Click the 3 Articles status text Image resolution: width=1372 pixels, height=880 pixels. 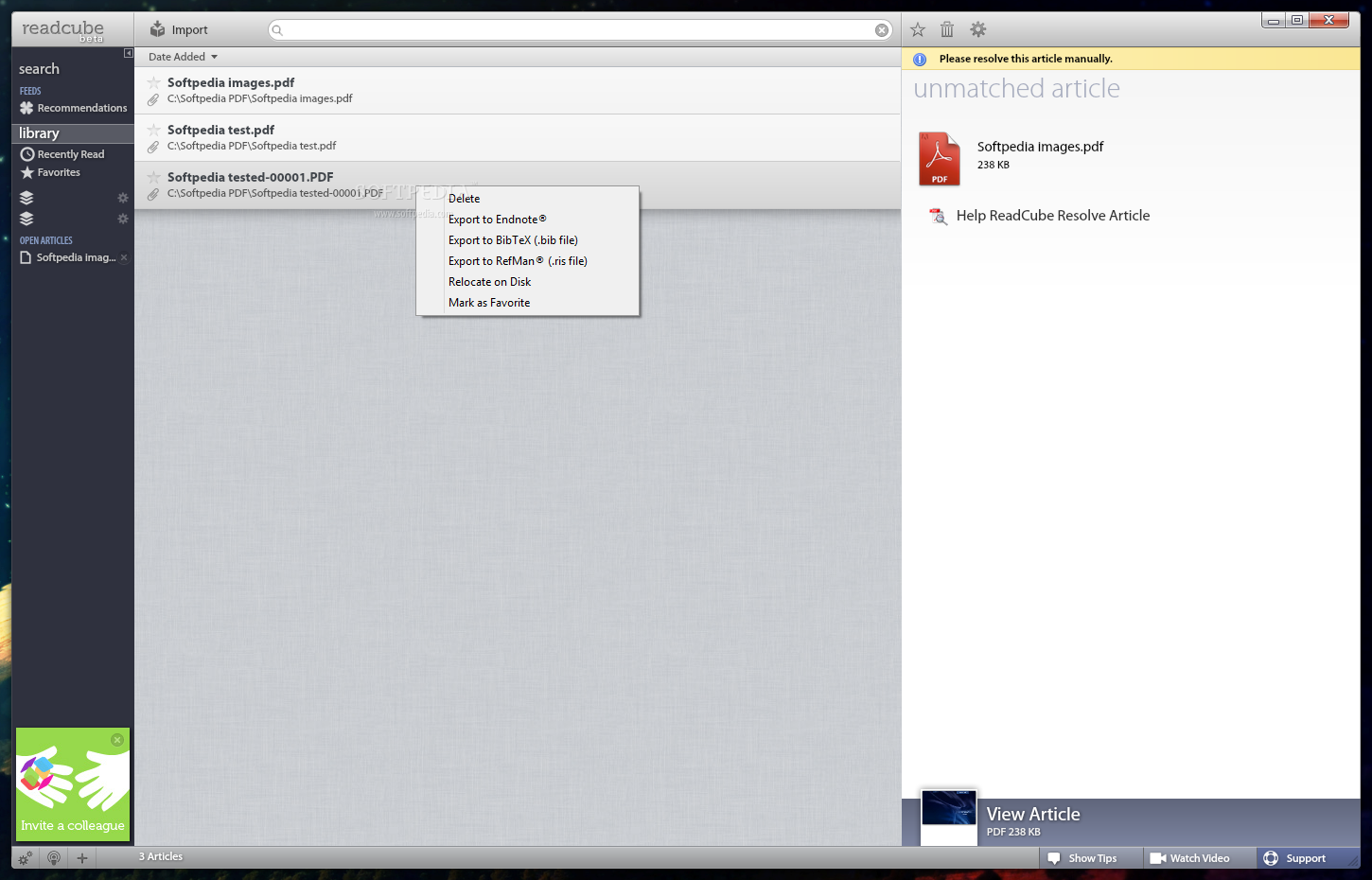tap(161, 857)
